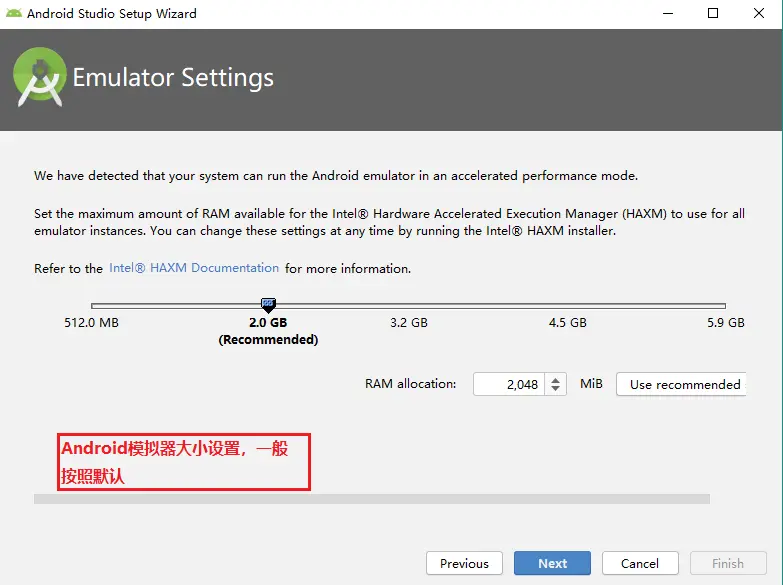Image resolution: width=783 pixels, height=585 pixels.
Task: Minimize the Setup Wizard window
Action: pos(668,13)
